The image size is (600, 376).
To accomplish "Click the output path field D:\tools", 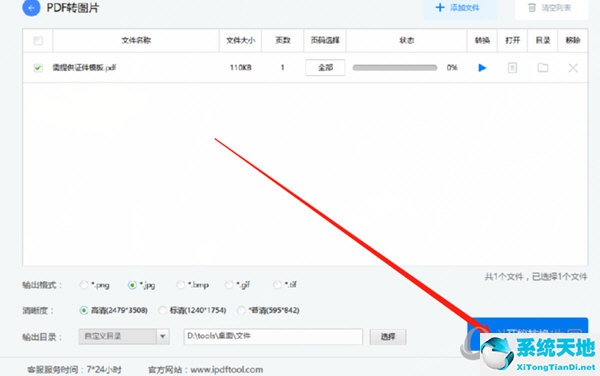I will (273, 336).
